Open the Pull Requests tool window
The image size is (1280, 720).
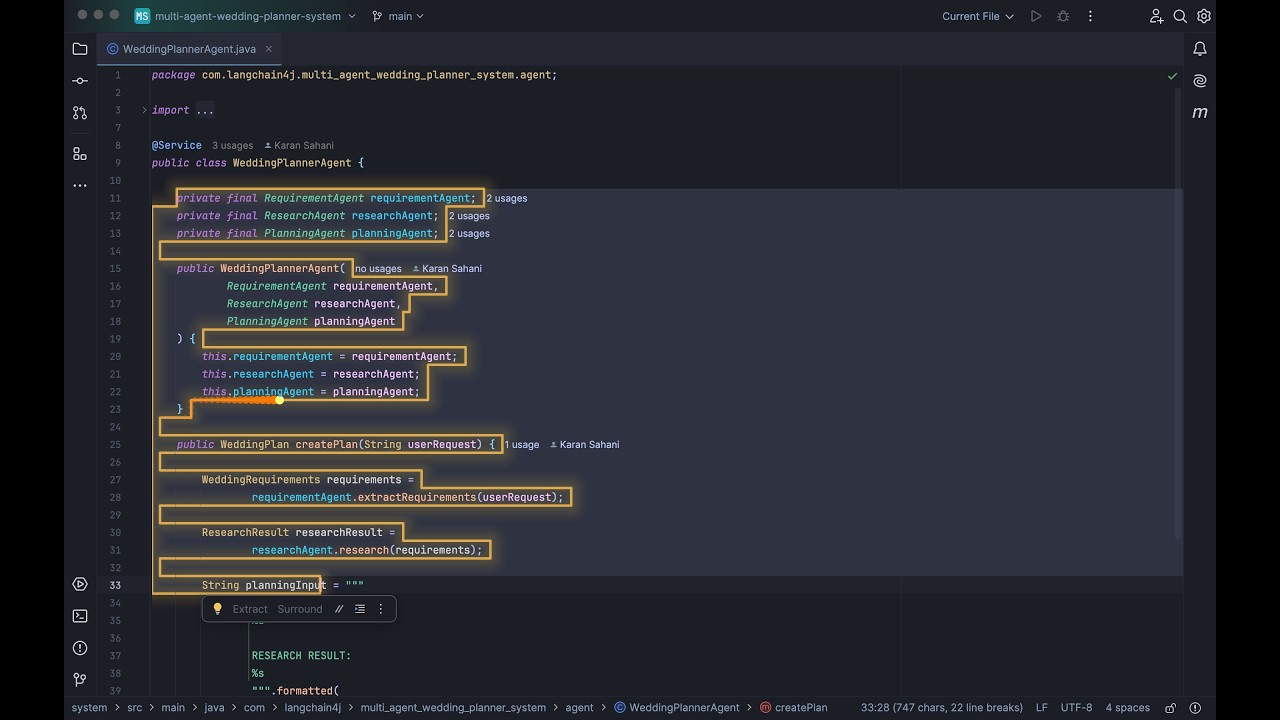click(80, 114)
